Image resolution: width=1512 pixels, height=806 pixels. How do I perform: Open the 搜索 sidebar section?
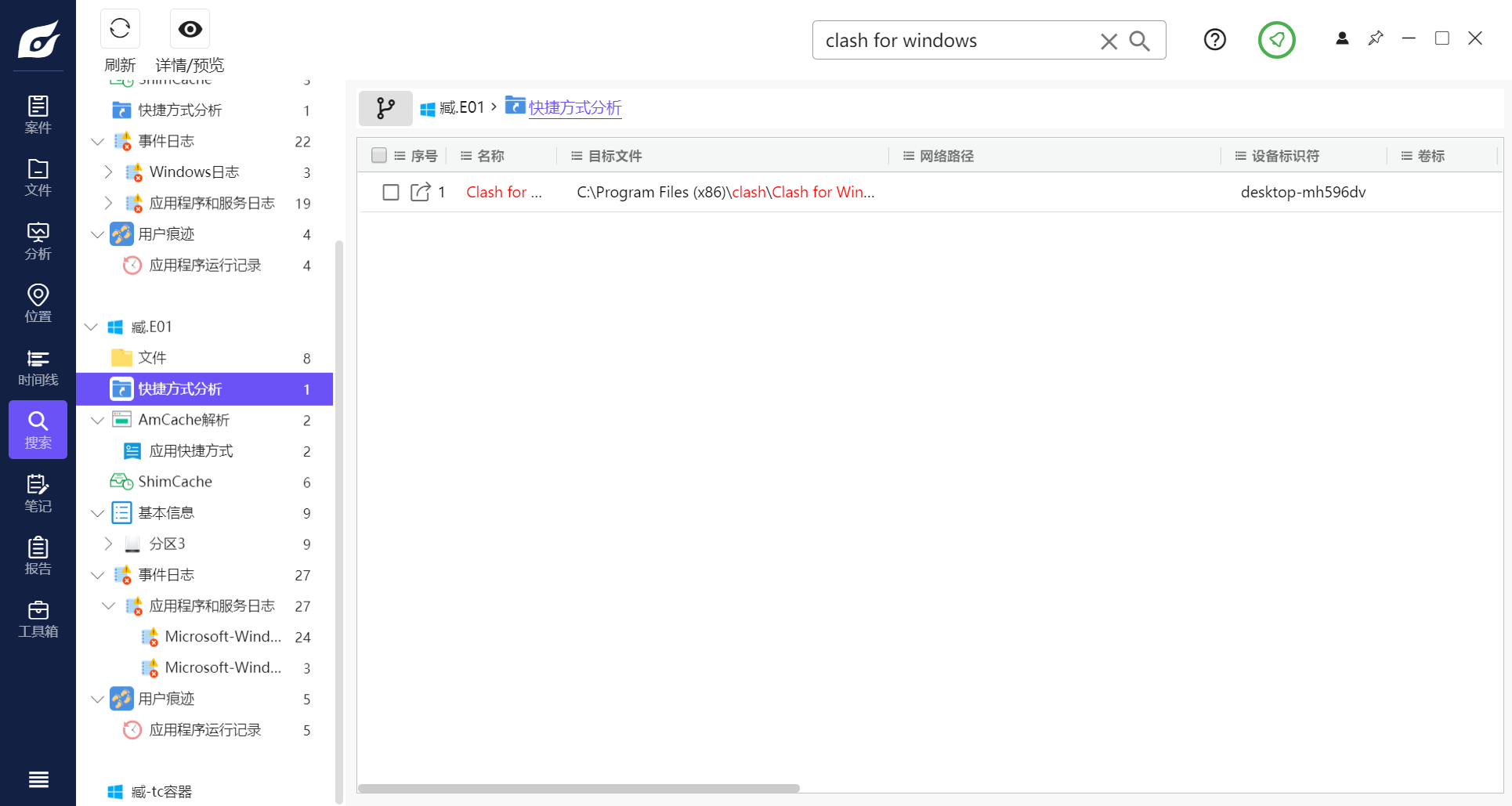[x=38, y=429]
